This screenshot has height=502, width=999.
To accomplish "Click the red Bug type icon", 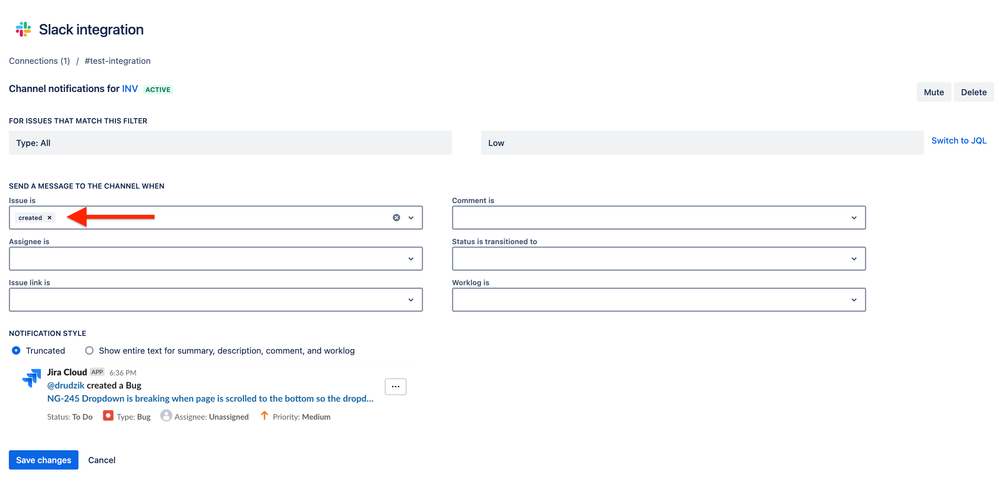I will (x=108, y=416).
